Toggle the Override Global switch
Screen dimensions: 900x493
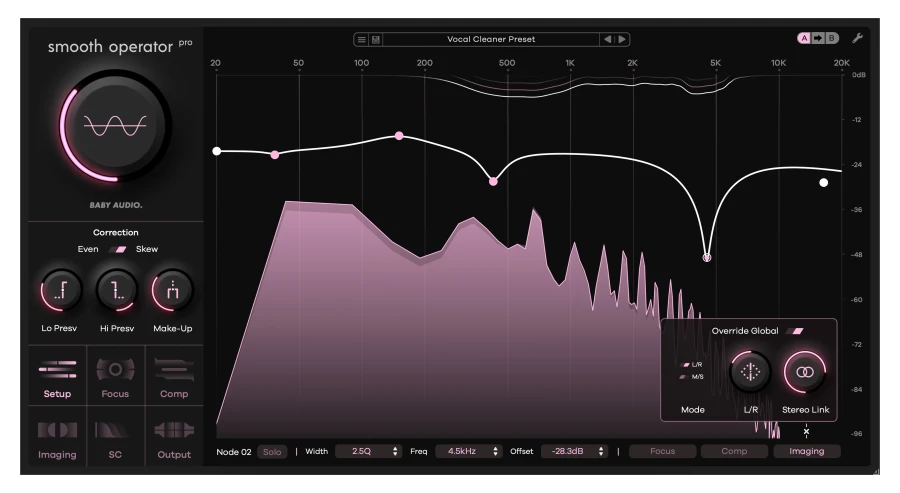(x=795, y=331)
